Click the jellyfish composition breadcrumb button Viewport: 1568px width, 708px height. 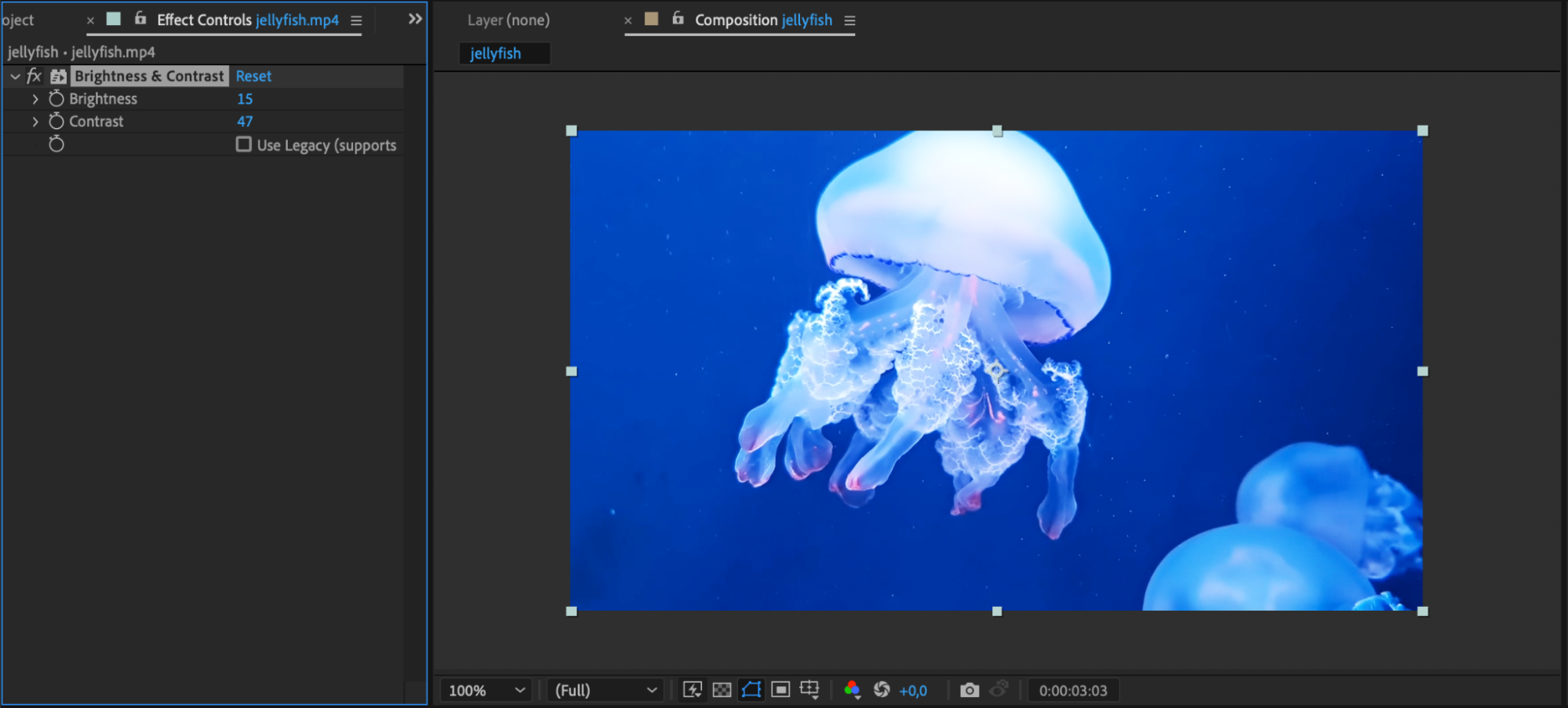(x=496, y=53)
